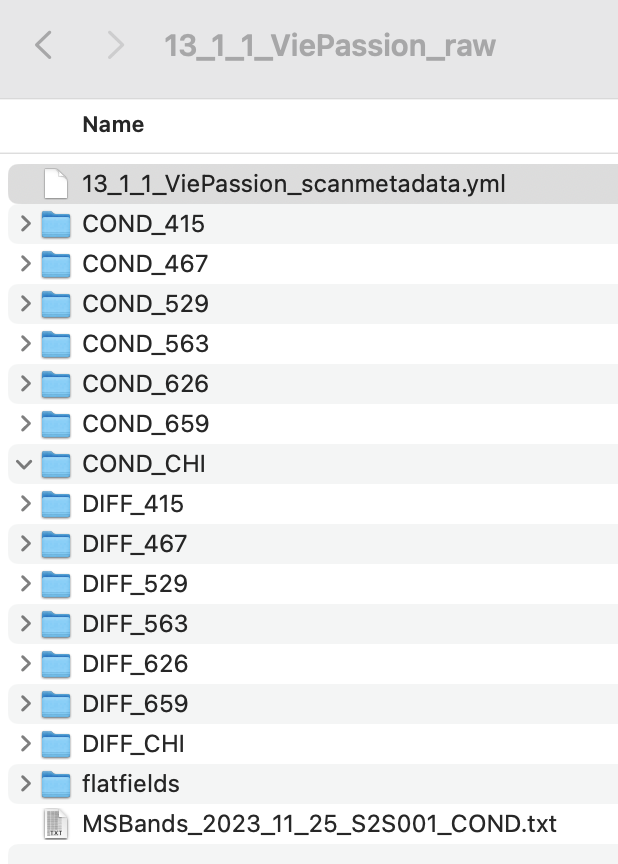
Task: Expand the DIFF_563 folder
Action: [26, 624]
